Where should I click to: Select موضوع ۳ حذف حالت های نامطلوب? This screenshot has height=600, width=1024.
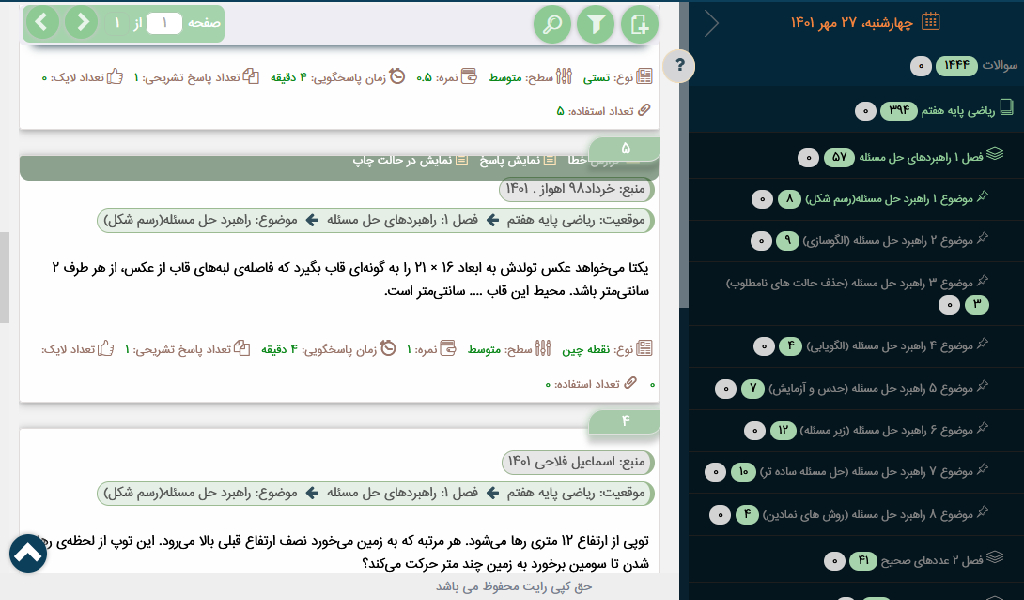[850, 283]
